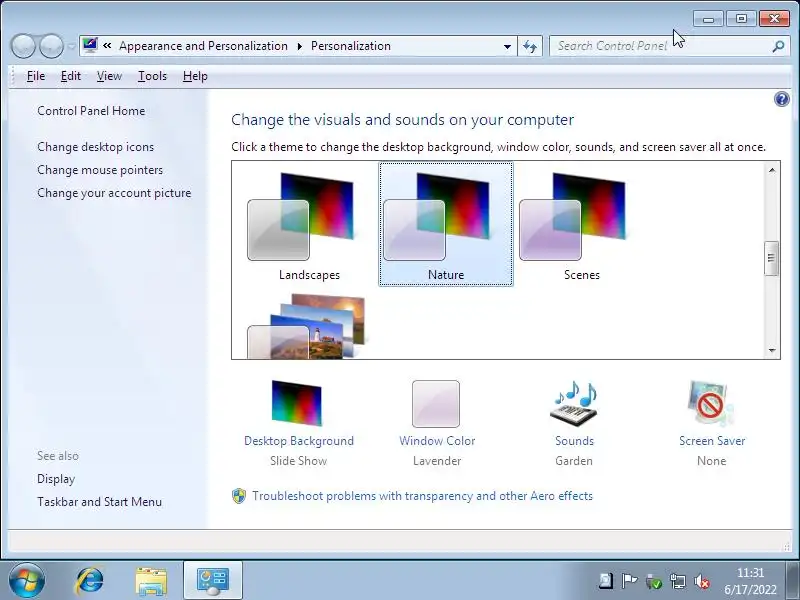Open Change your account picture link
Viewport: 800px width, 600px height.
coord(114,193)
